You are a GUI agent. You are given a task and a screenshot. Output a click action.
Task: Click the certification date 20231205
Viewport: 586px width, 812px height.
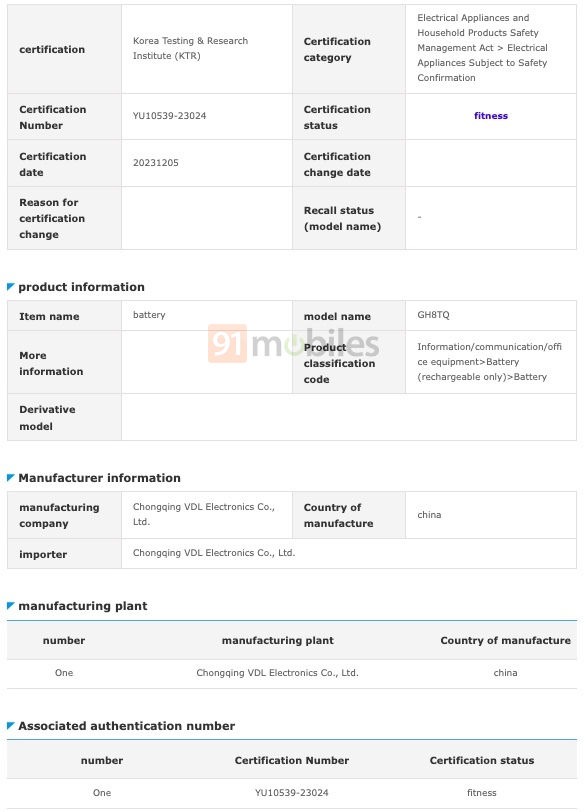[156, 163]
